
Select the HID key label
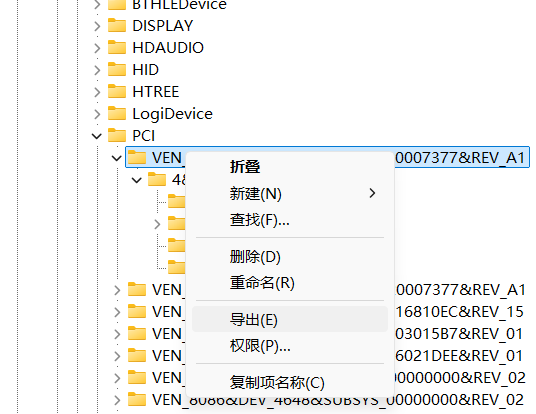(146, 70)
